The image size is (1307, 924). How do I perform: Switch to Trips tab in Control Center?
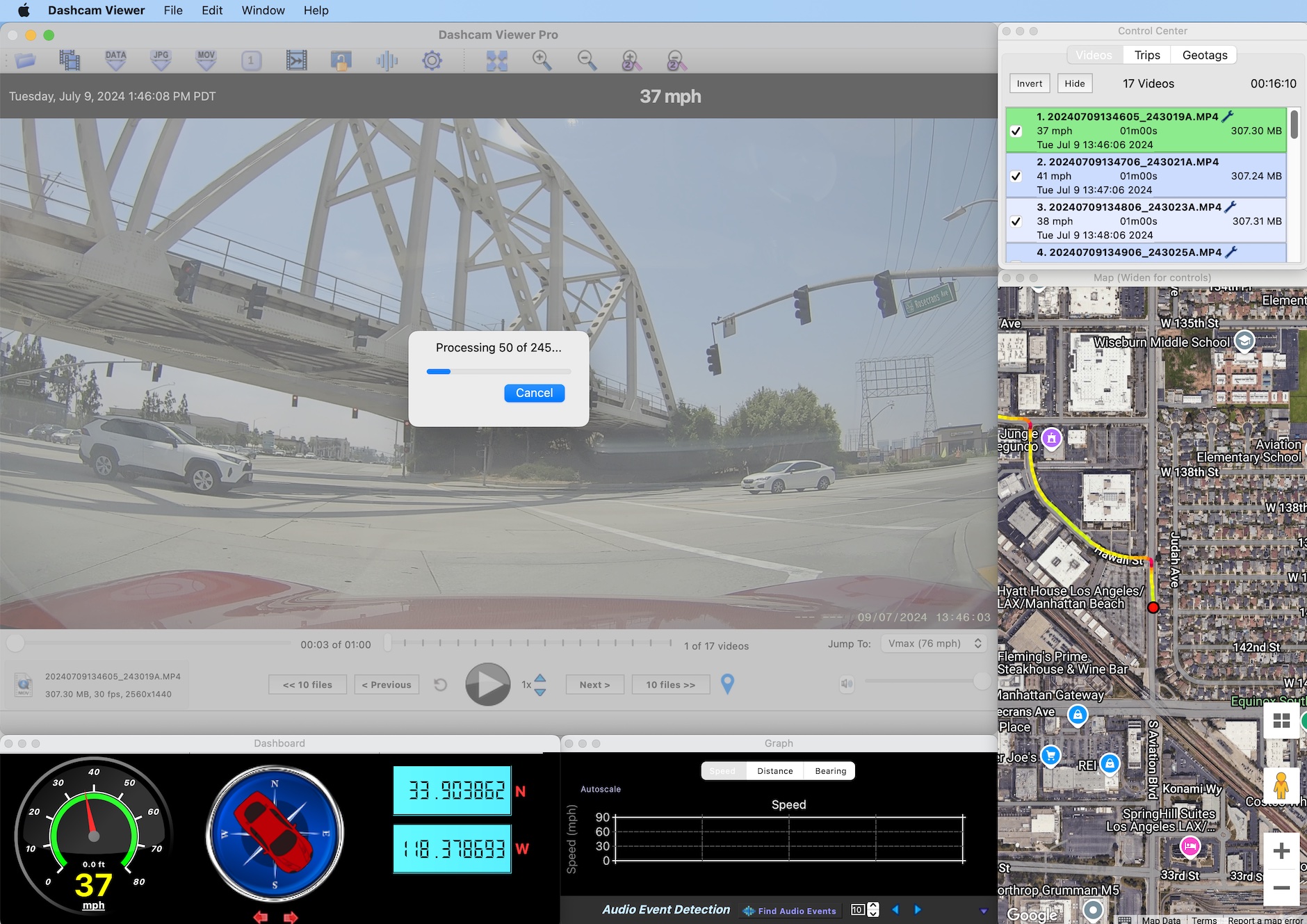[x=1147, y=55]
